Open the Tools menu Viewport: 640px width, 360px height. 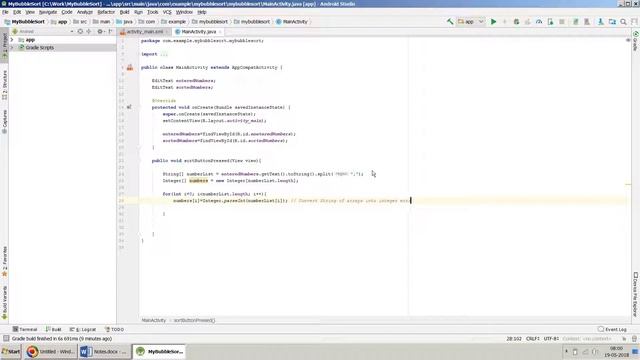click(152, 12)
